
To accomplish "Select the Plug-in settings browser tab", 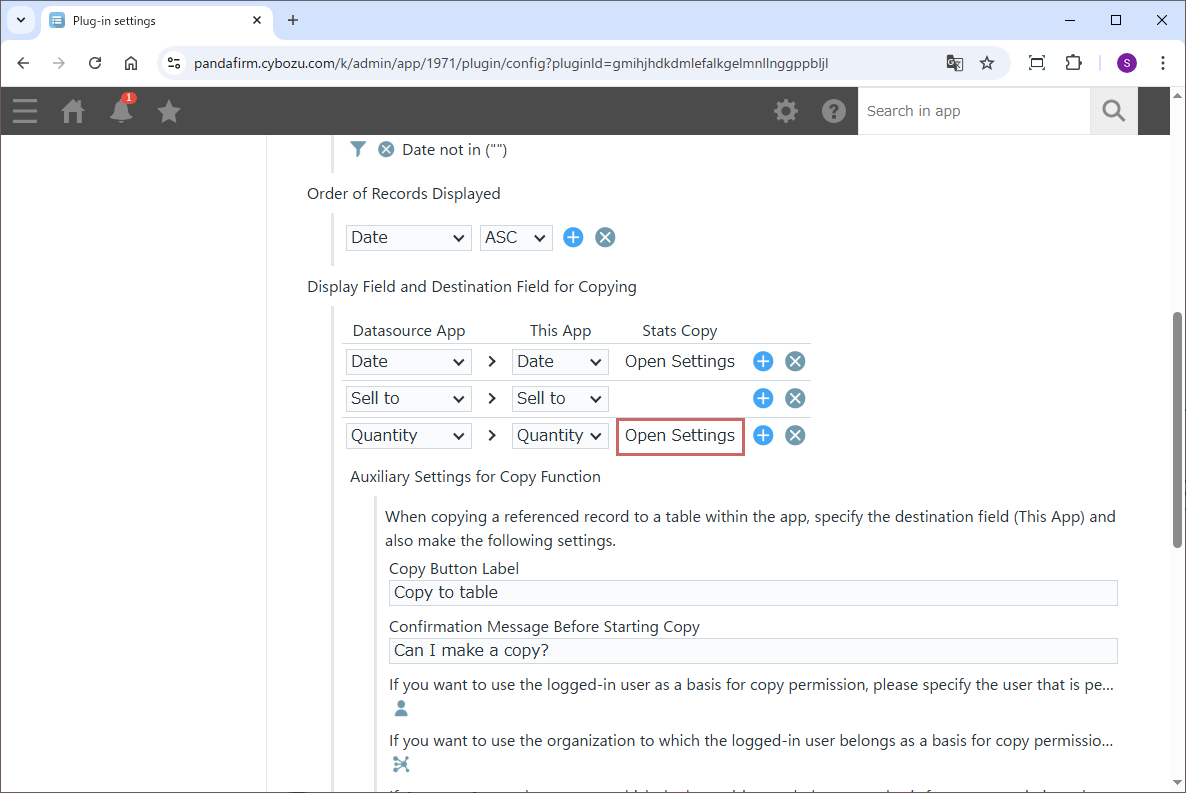I will [150, 20].
